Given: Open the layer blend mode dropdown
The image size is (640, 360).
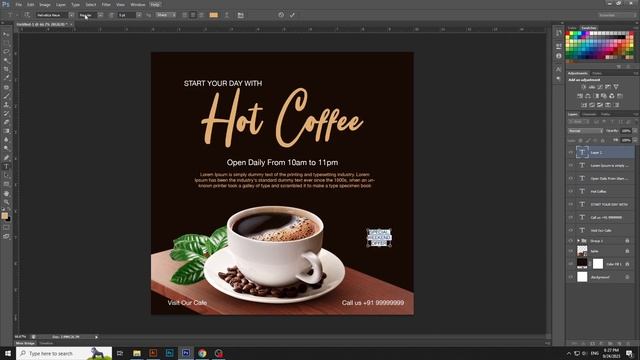Looking at the screenshot, I should pos(585,131).
